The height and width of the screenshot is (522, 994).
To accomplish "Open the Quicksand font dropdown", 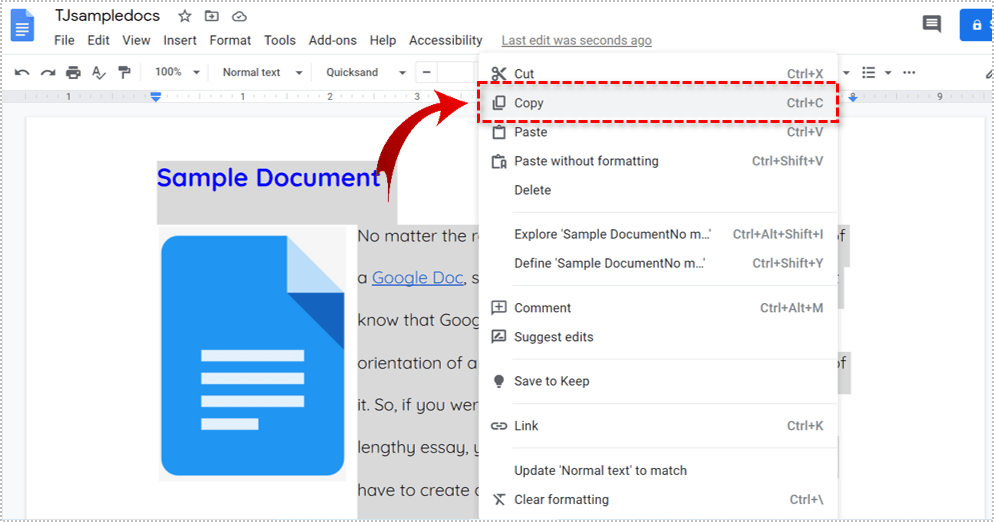I will [x=365, y=72].
